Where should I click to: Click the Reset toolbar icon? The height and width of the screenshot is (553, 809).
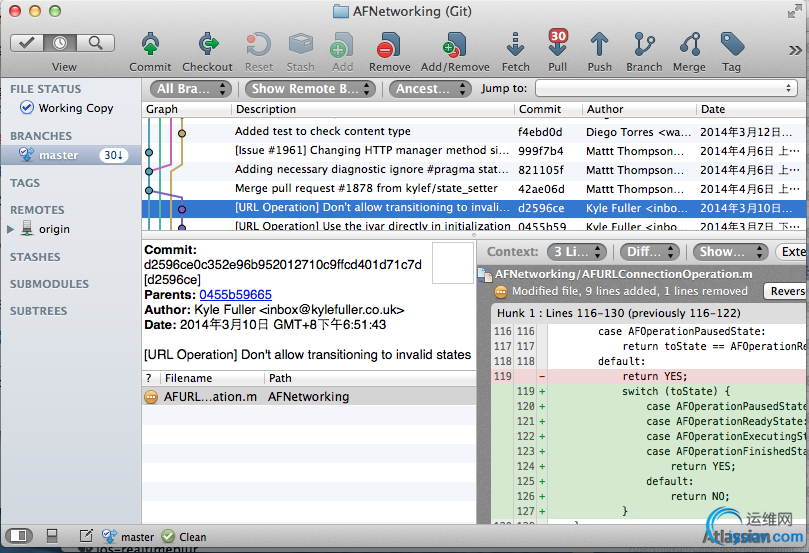[x=258, y=44]
